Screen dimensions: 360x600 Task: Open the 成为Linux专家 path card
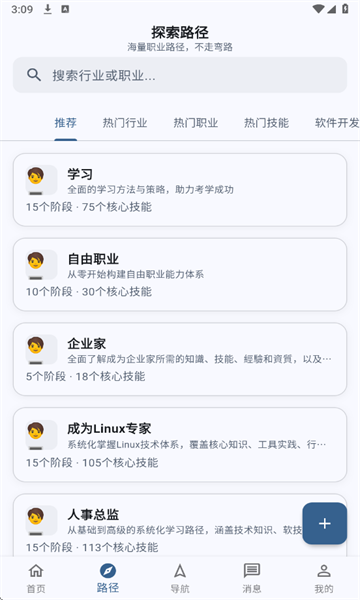click(x=180, y=444)
